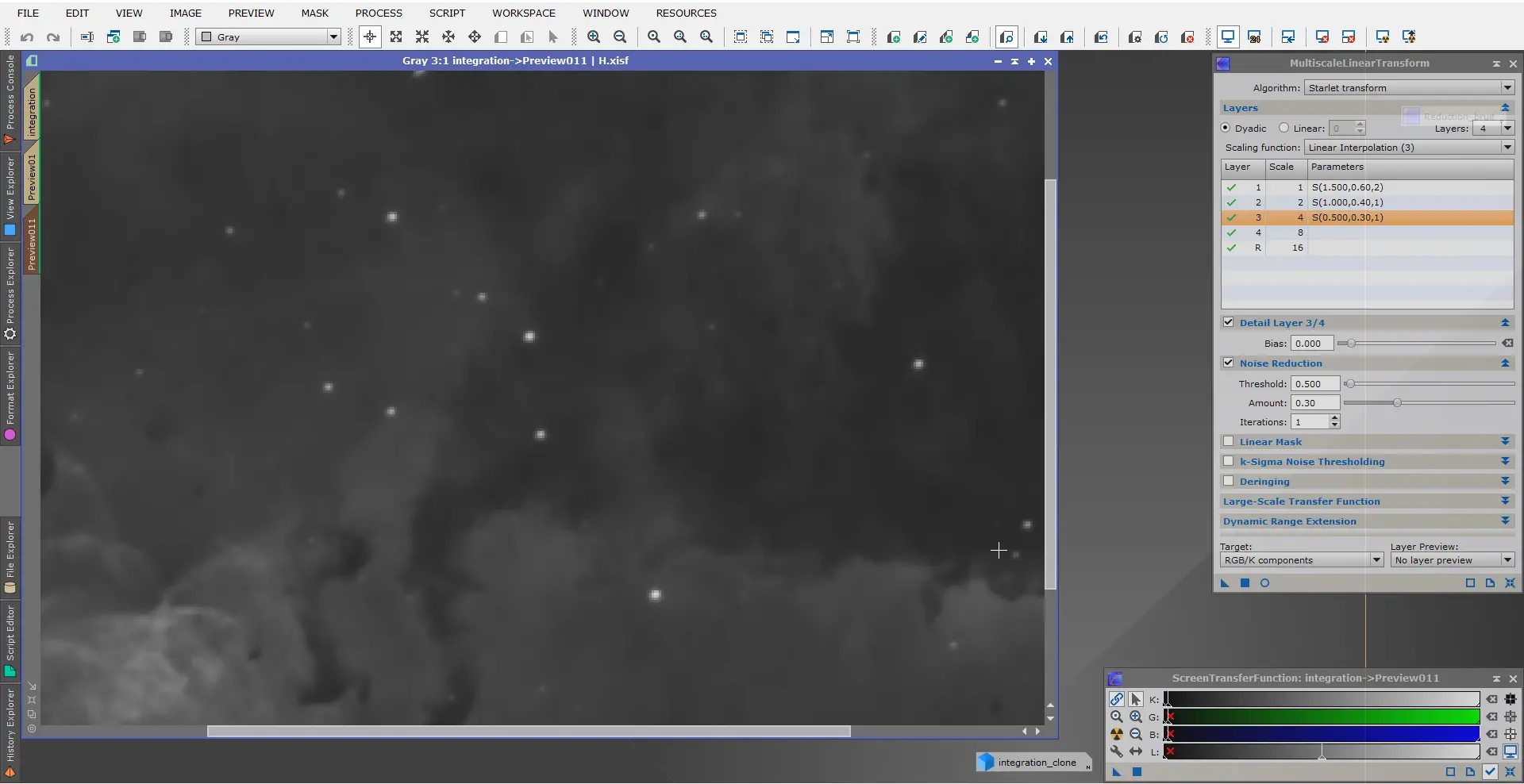Undo last action in toolbar
The image size is (1524, 784).
[x=27, y=37]
